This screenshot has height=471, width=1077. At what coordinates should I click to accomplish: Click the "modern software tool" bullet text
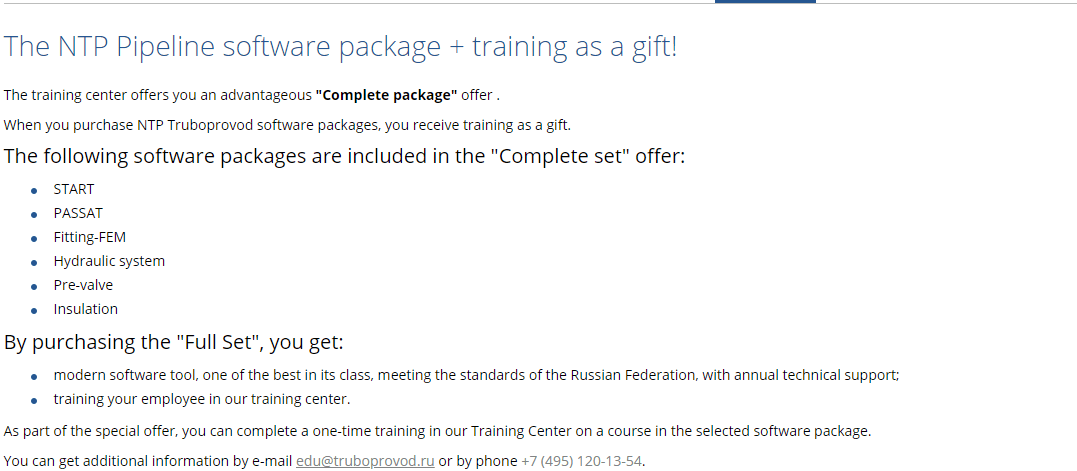(x=476, y=375)
